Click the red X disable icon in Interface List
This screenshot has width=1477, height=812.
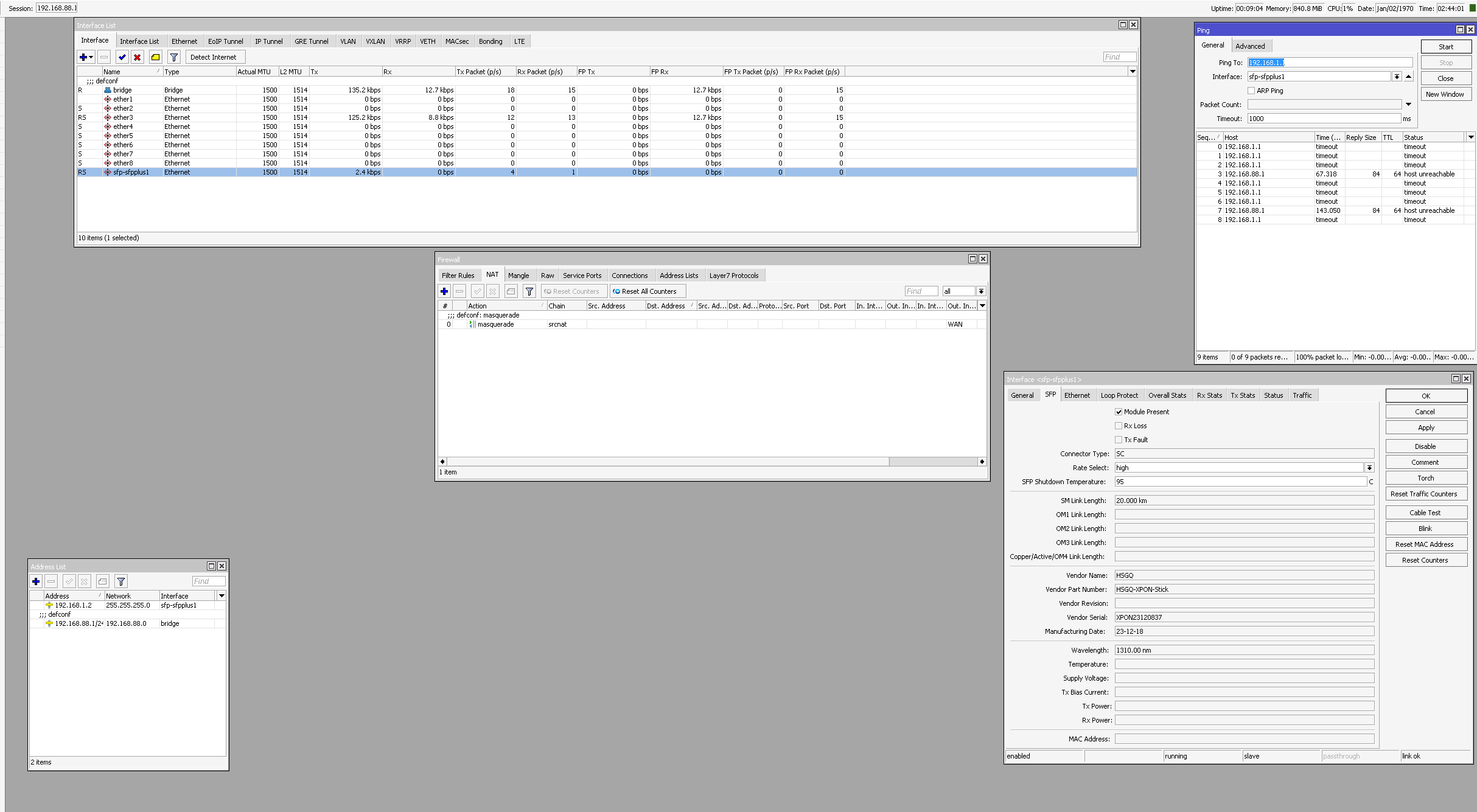138,57
